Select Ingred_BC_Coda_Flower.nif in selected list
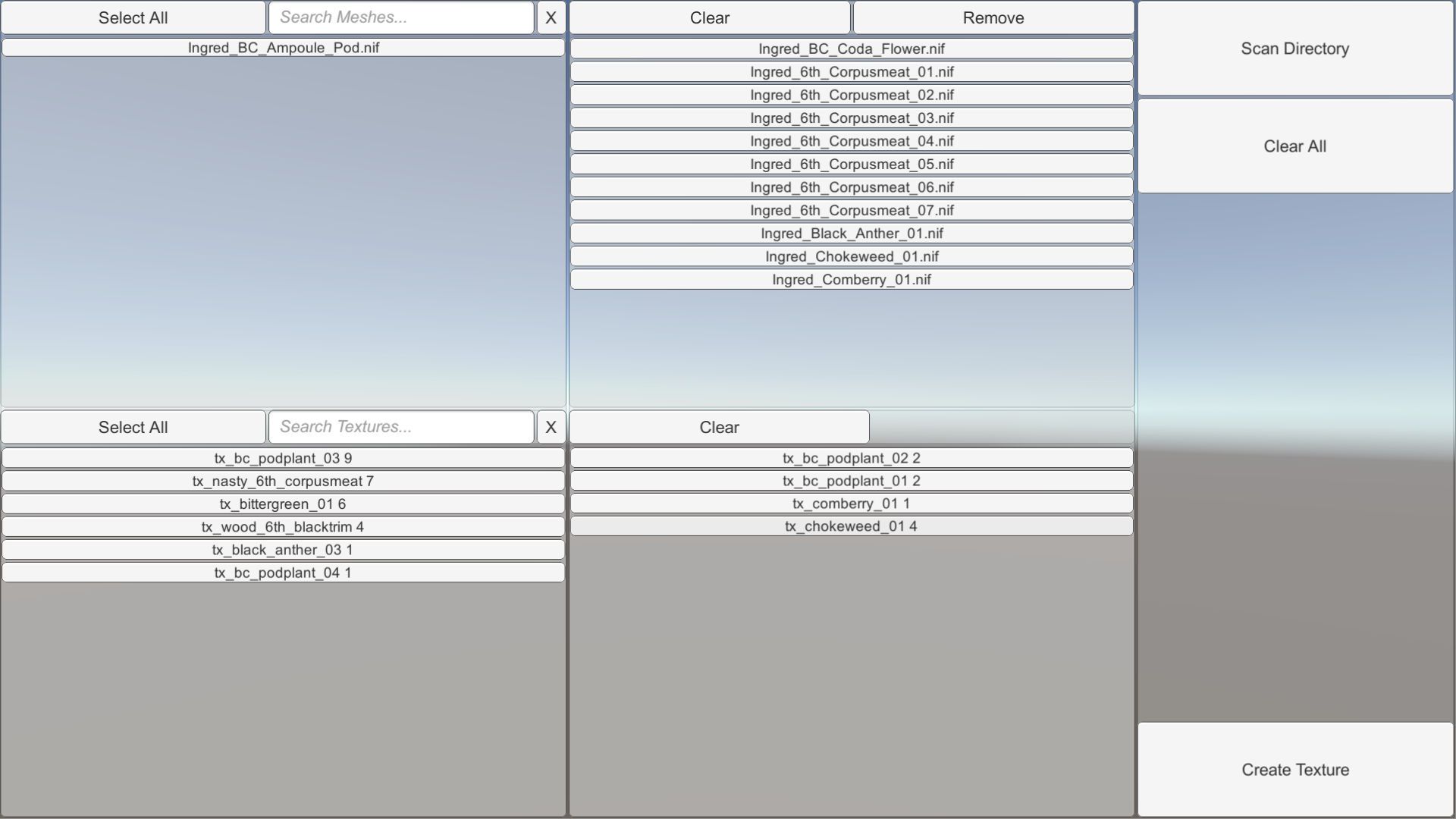This screenshot has width=1456, height=819. 852,49
